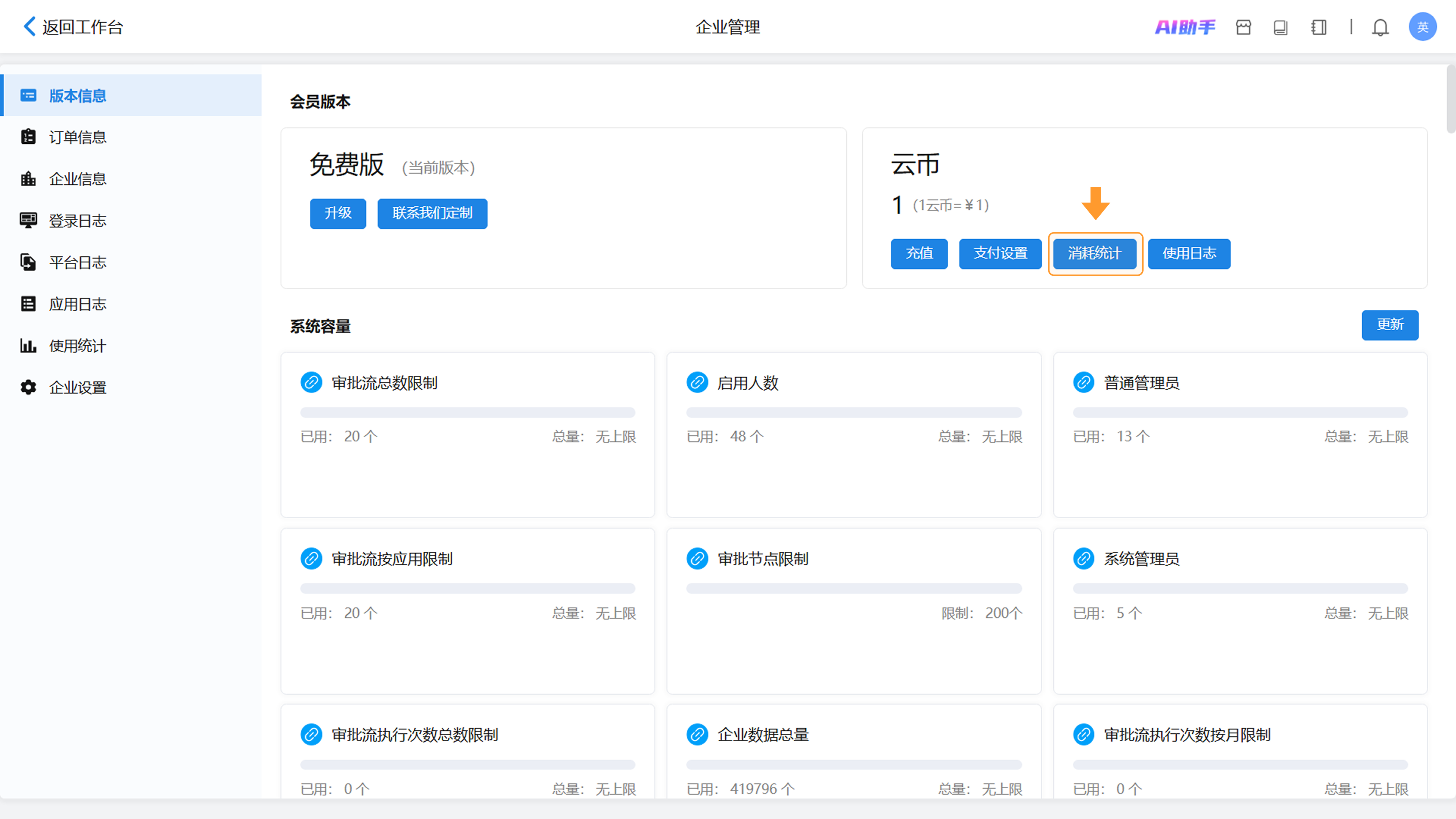Image resolution: width=1456 pixels, height=819 pixels.
Task: Click the back chevron beside 返回工作台
Action: (x=29, y=27)
